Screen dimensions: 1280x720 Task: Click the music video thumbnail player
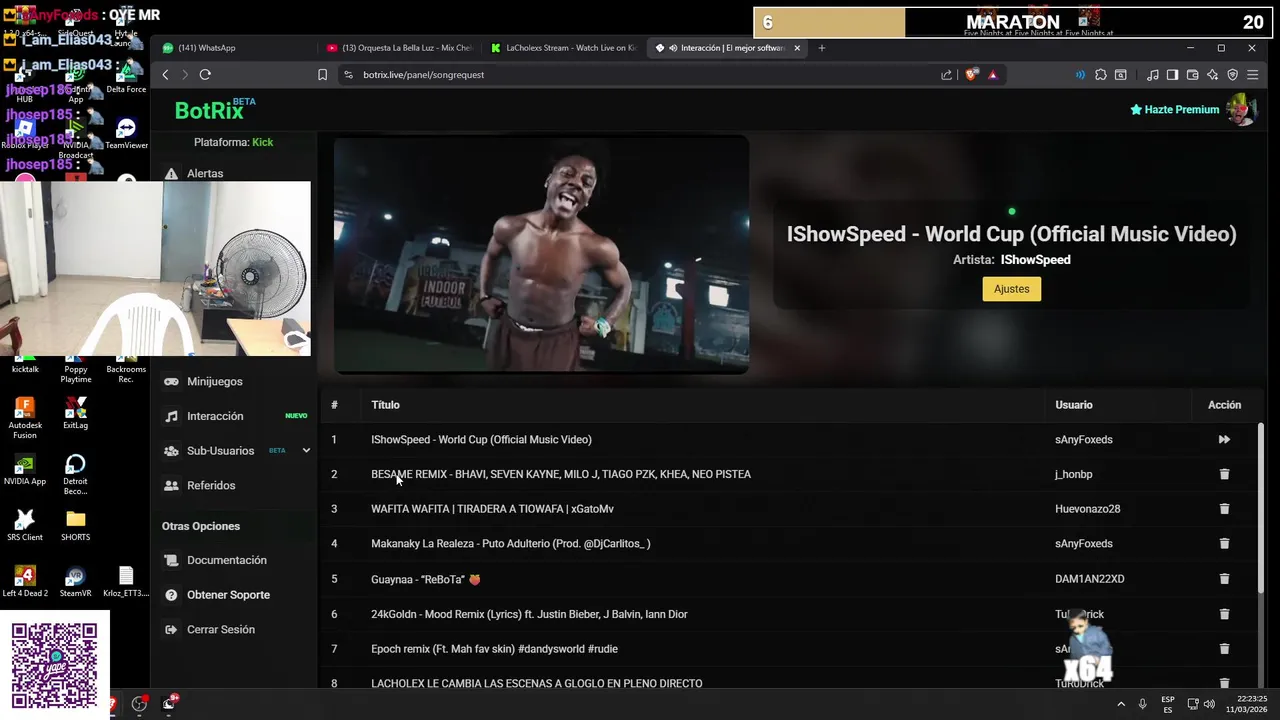pos(541,255)
